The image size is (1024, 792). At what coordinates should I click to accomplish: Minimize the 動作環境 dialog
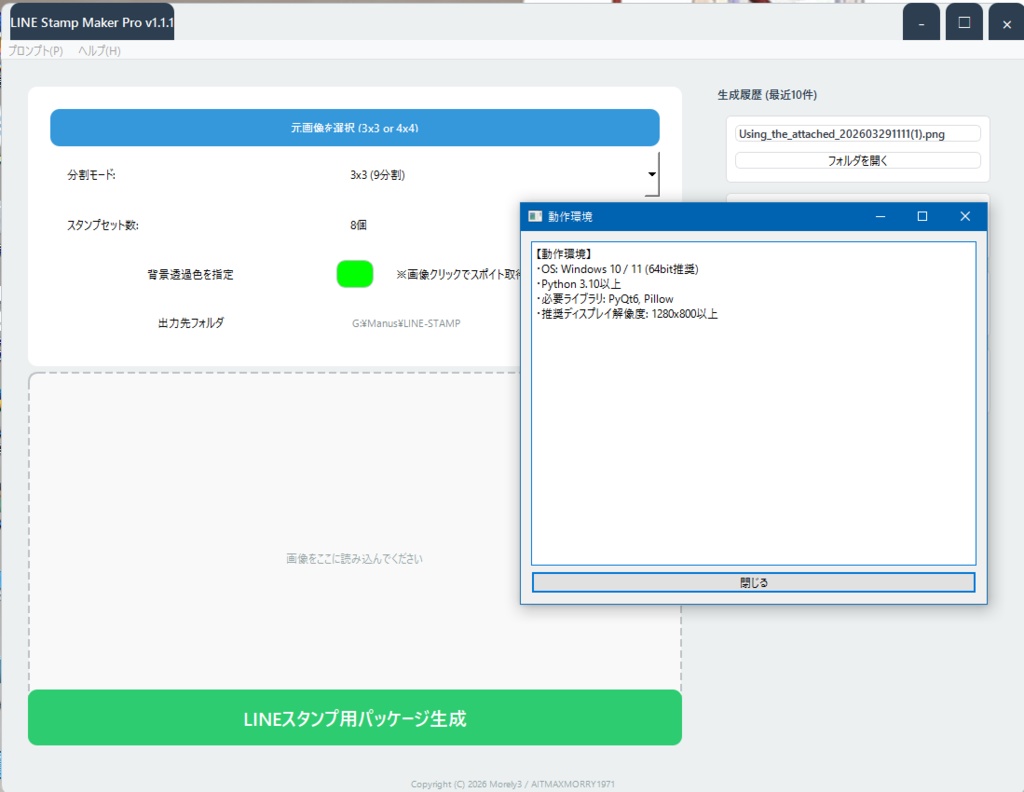[x=879, y=216]
